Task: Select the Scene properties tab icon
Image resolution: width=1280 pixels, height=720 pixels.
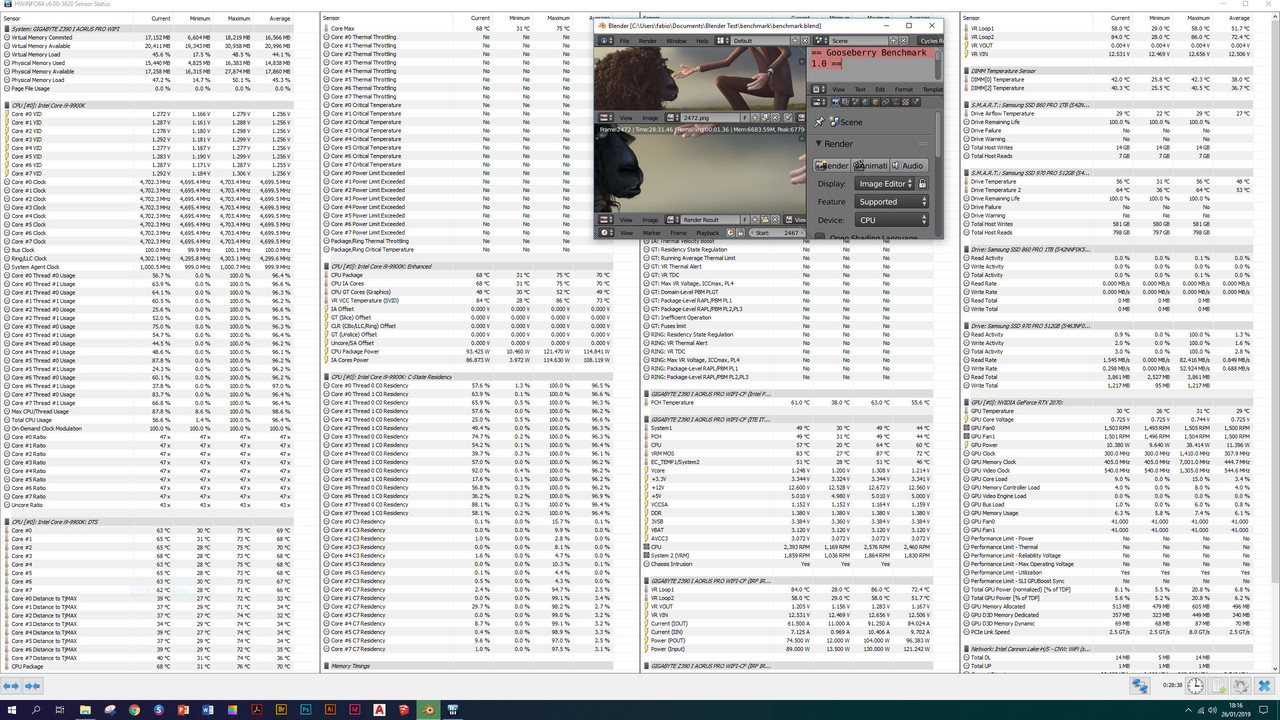Action: (x=854, y=102)
